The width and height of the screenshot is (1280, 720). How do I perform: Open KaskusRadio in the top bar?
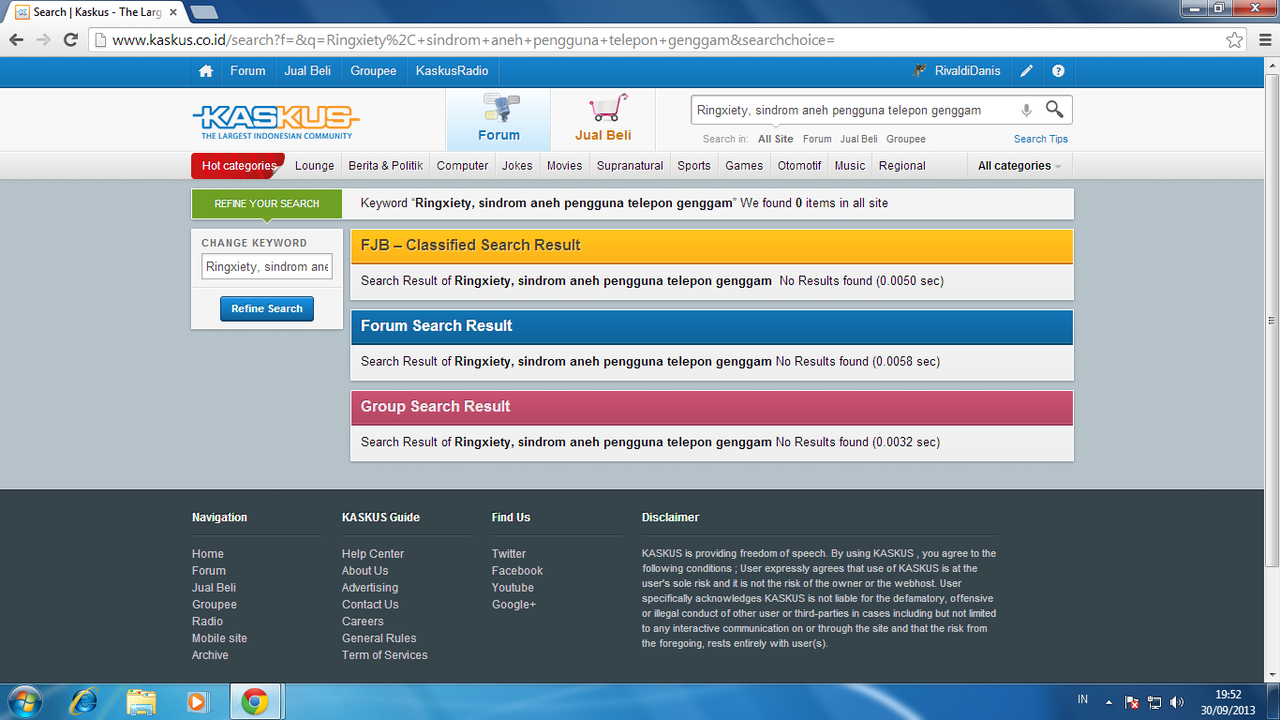coord(452,71)
